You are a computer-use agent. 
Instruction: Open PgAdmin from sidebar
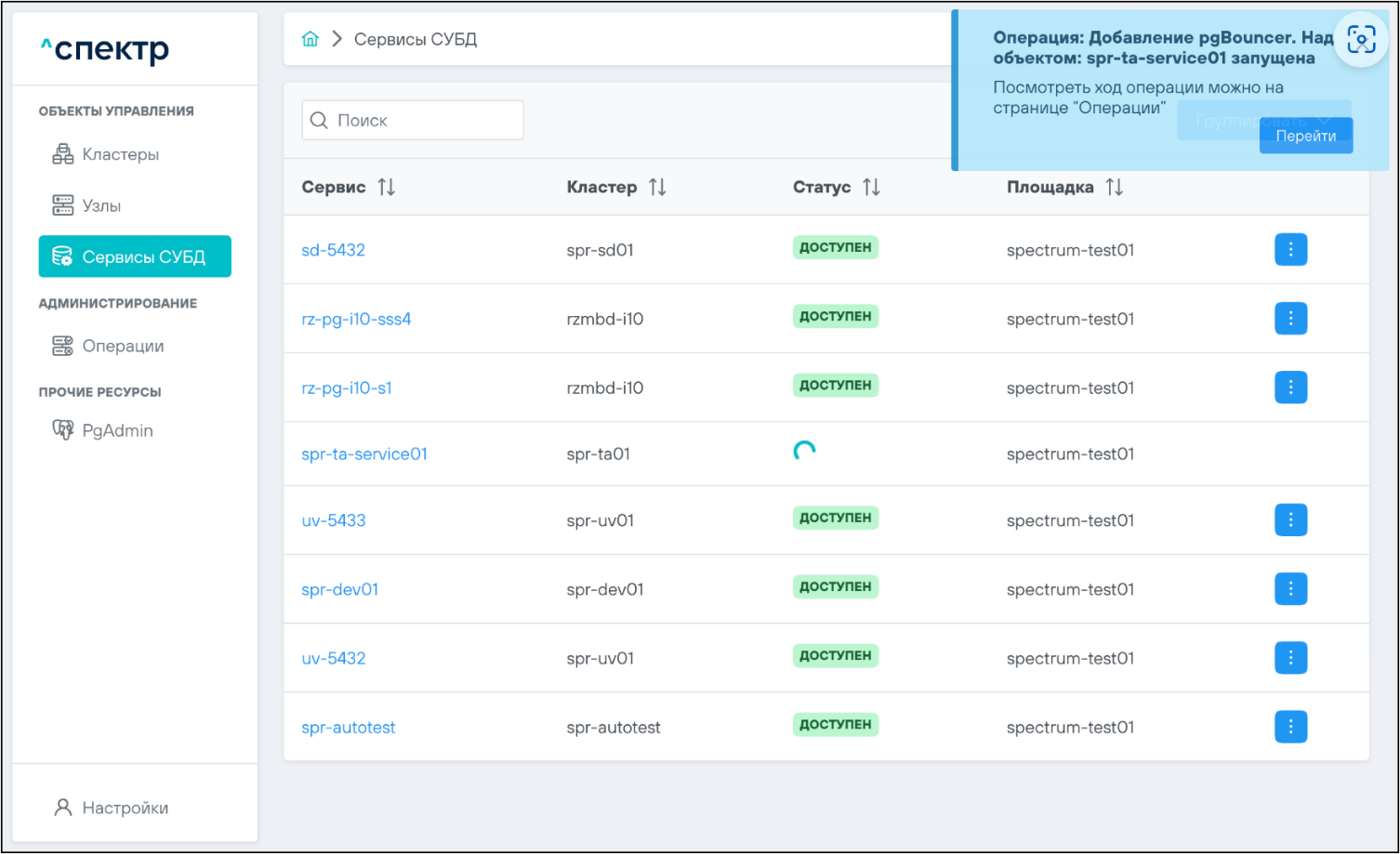[117, 430]
